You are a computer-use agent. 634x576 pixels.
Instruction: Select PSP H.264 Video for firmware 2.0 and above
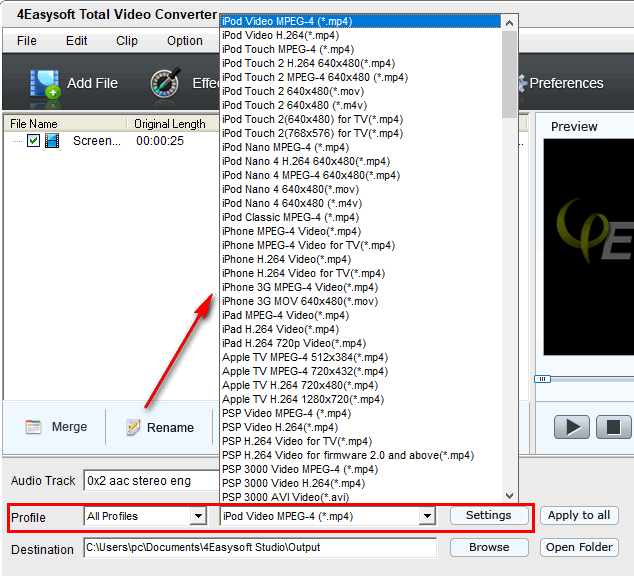point(361,456)
